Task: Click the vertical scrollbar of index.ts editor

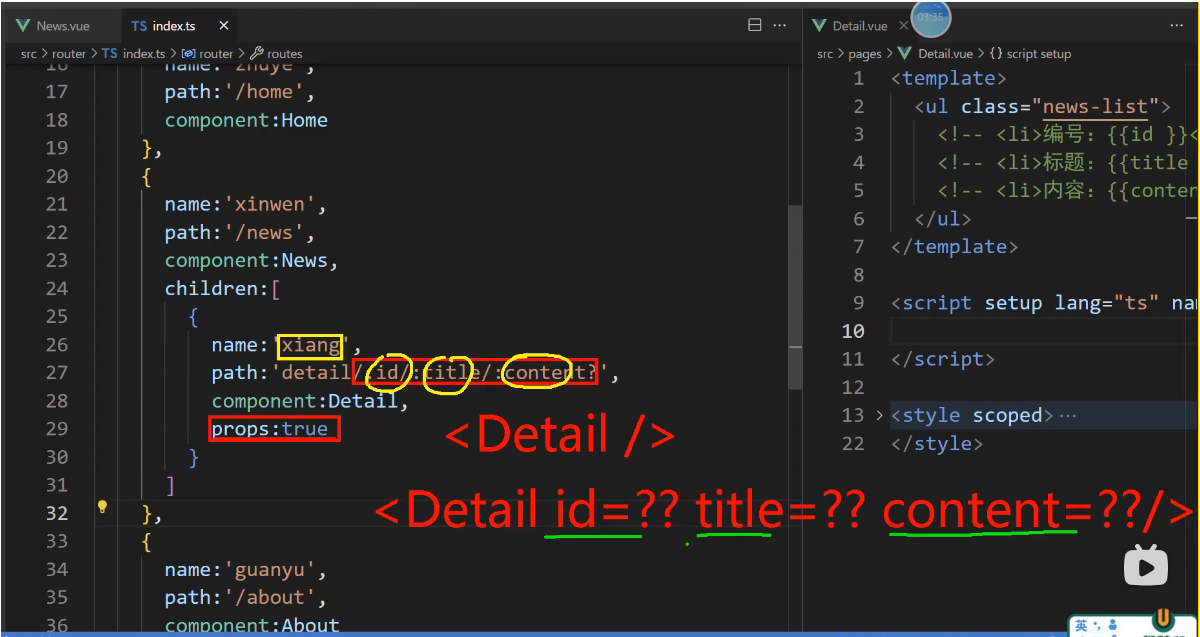Action: tap(795, 297)
